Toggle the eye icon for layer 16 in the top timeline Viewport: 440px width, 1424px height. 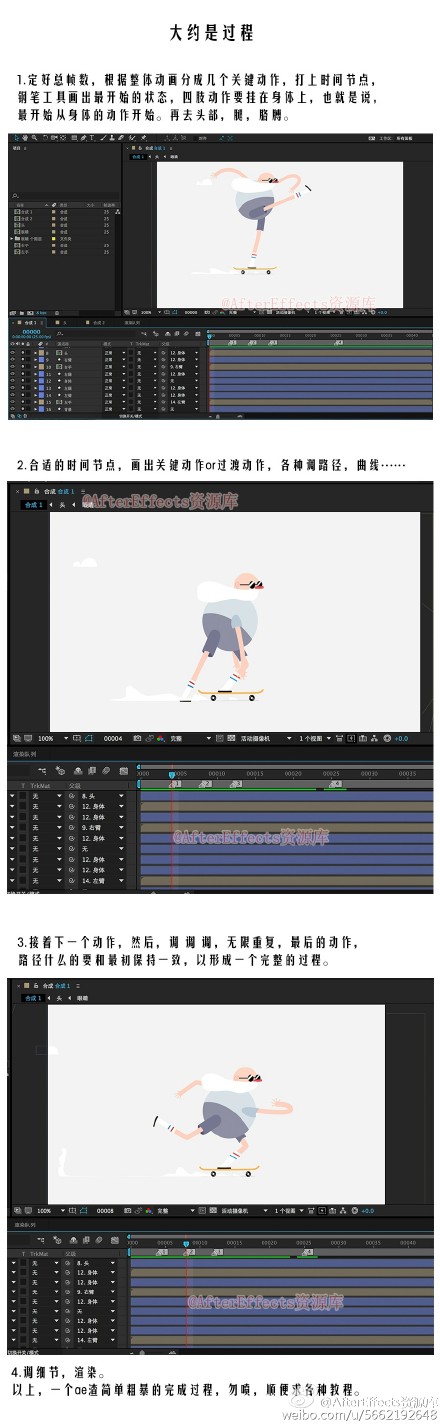point(12,409)
